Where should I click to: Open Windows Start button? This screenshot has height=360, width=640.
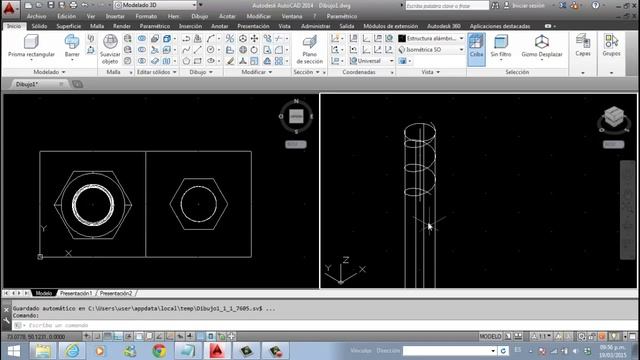(13, 351)
